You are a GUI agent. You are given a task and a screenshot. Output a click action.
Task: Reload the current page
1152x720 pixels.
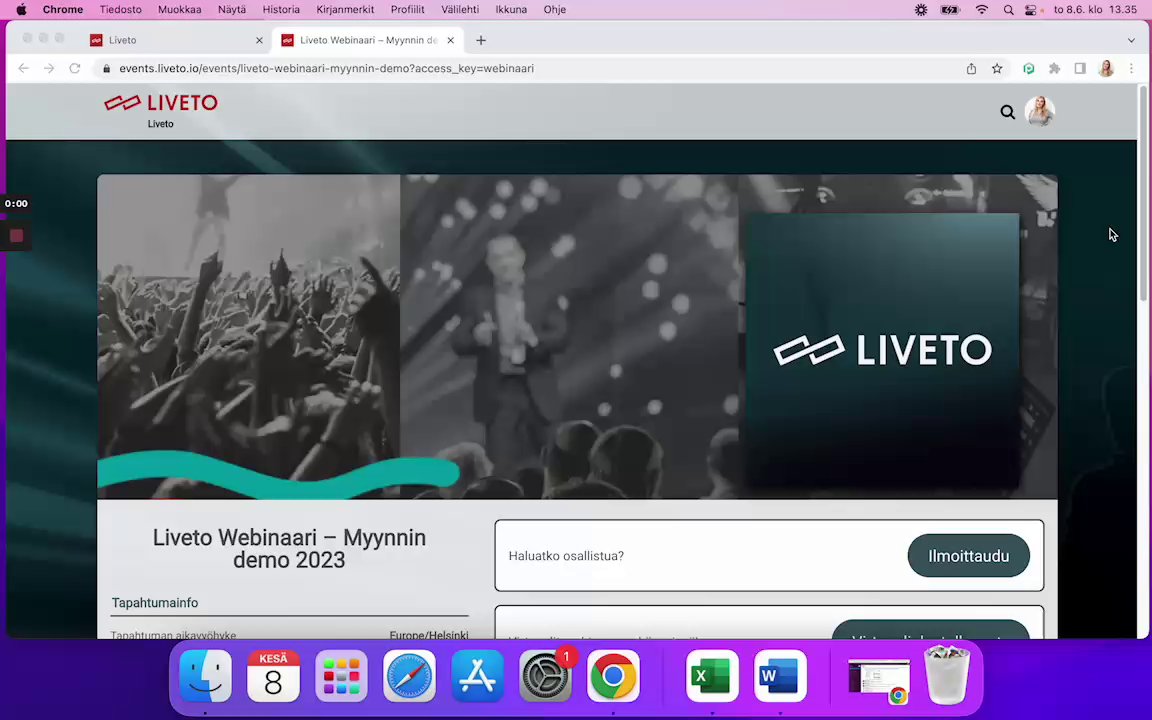74,68
